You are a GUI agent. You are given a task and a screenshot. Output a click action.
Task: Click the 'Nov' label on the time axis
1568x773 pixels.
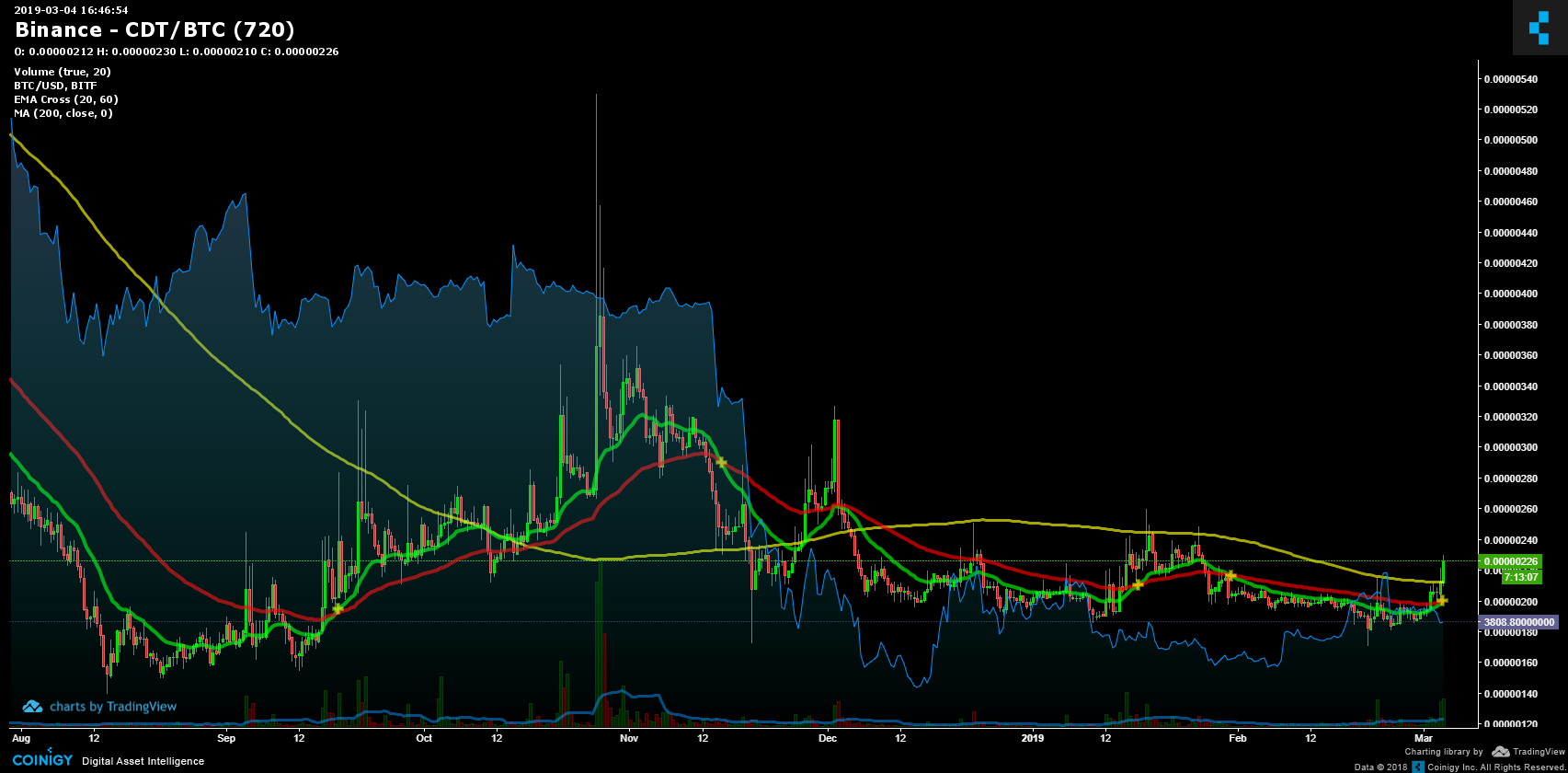tap(629, 738)
